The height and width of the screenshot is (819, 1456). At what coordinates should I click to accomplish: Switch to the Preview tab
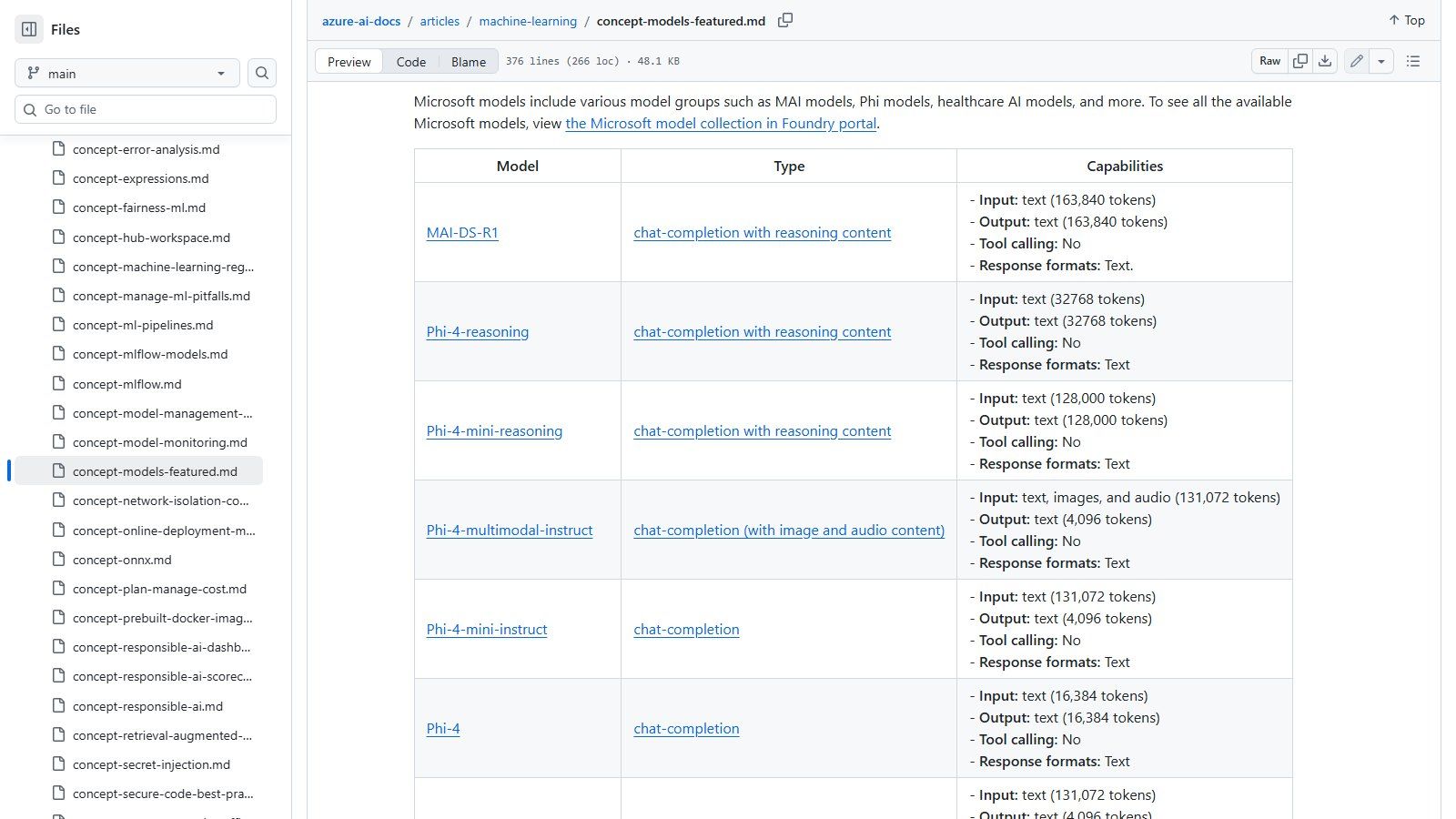coord(349,62)
